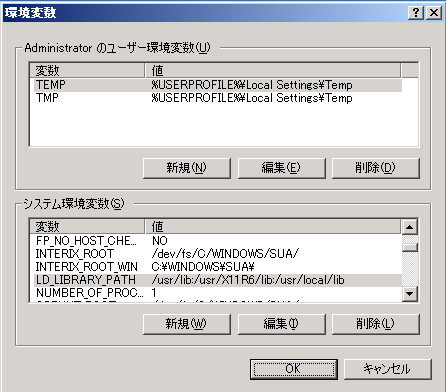The height and width of the screenshot is (392, 446).
Task: Click TEMP value %USERPROFILE% Local Settings Temp
Action: [x=252, y=85]
